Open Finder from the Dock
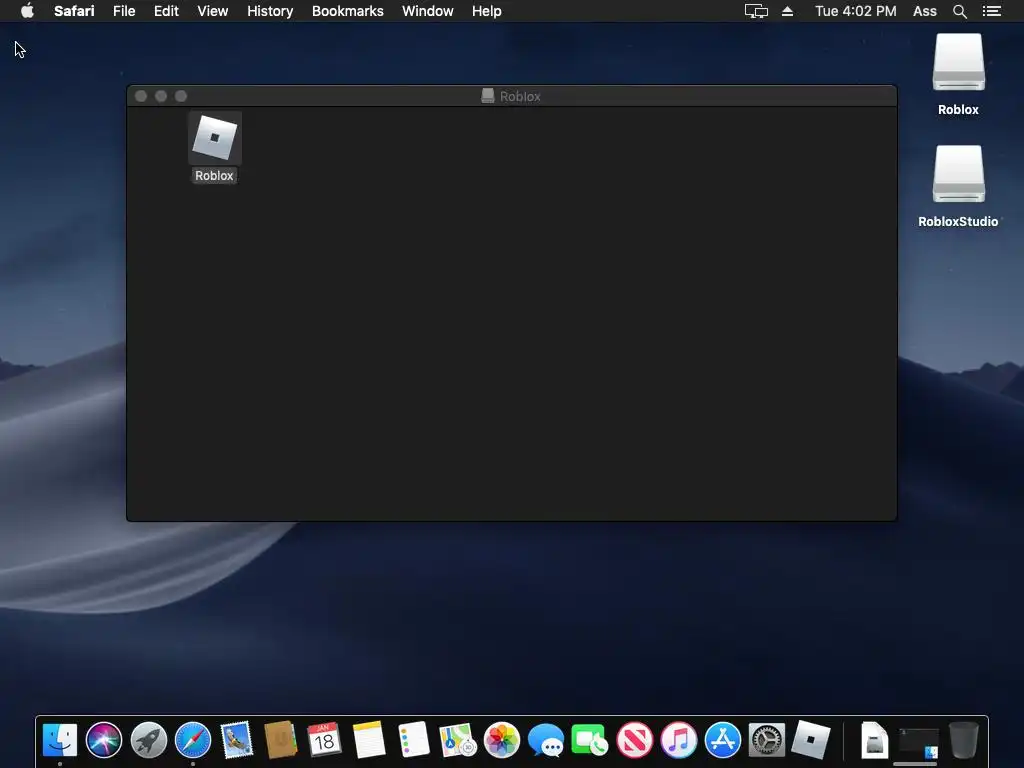This screenshot has width=1024, height=768. point(60,740)
